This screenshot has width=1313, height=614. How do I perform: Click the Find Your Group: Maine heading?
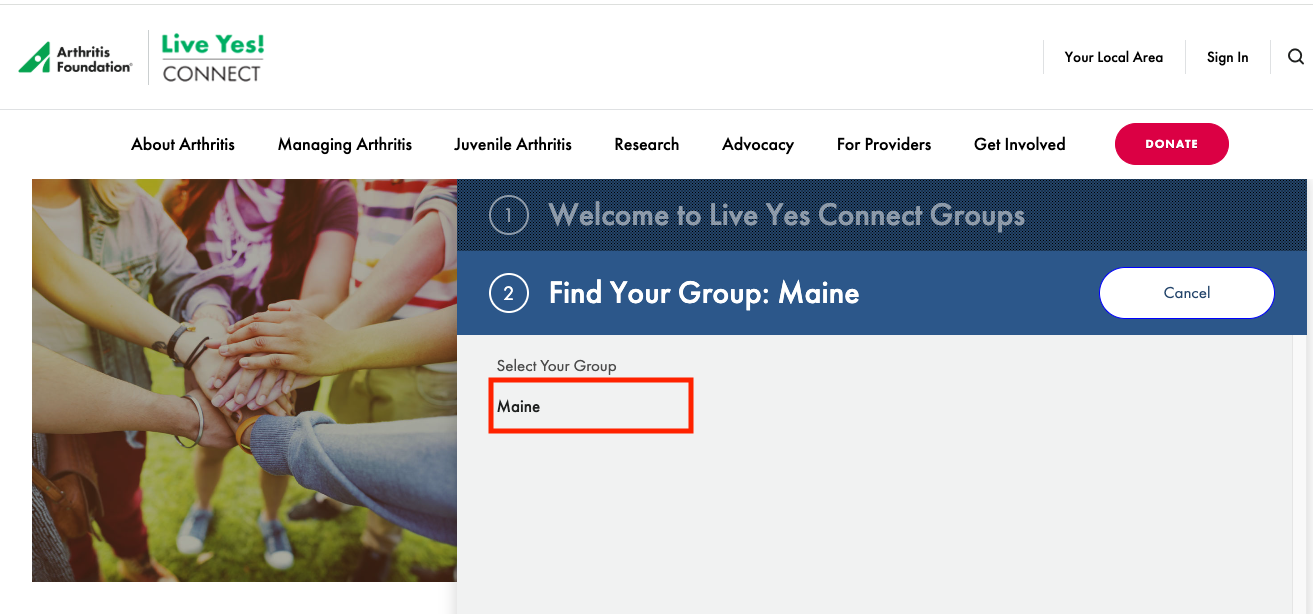pyautogui.click(x=704, y=293)
